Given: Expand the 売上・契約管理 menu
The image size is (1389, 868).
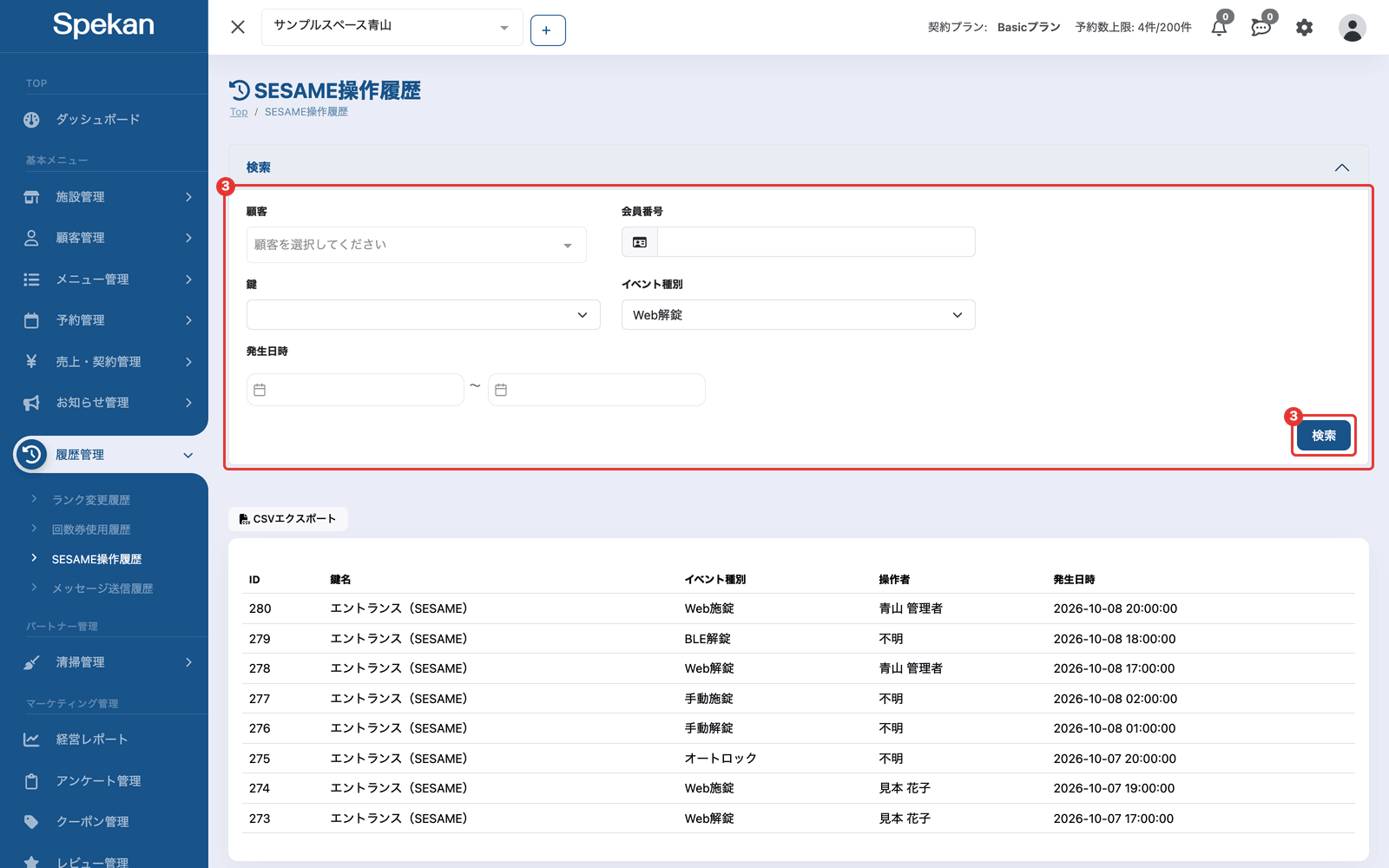Looking at the screenshot, I should tap(104, 362).
